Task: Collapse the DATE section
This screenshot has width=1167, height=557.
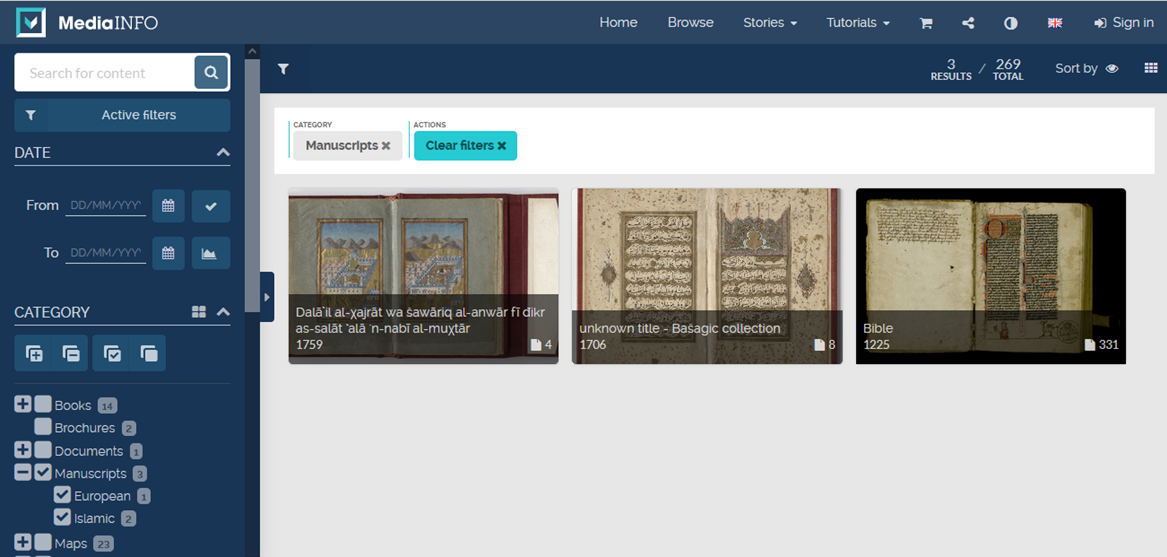Action: pyautogui.click(x=223, y=152)
